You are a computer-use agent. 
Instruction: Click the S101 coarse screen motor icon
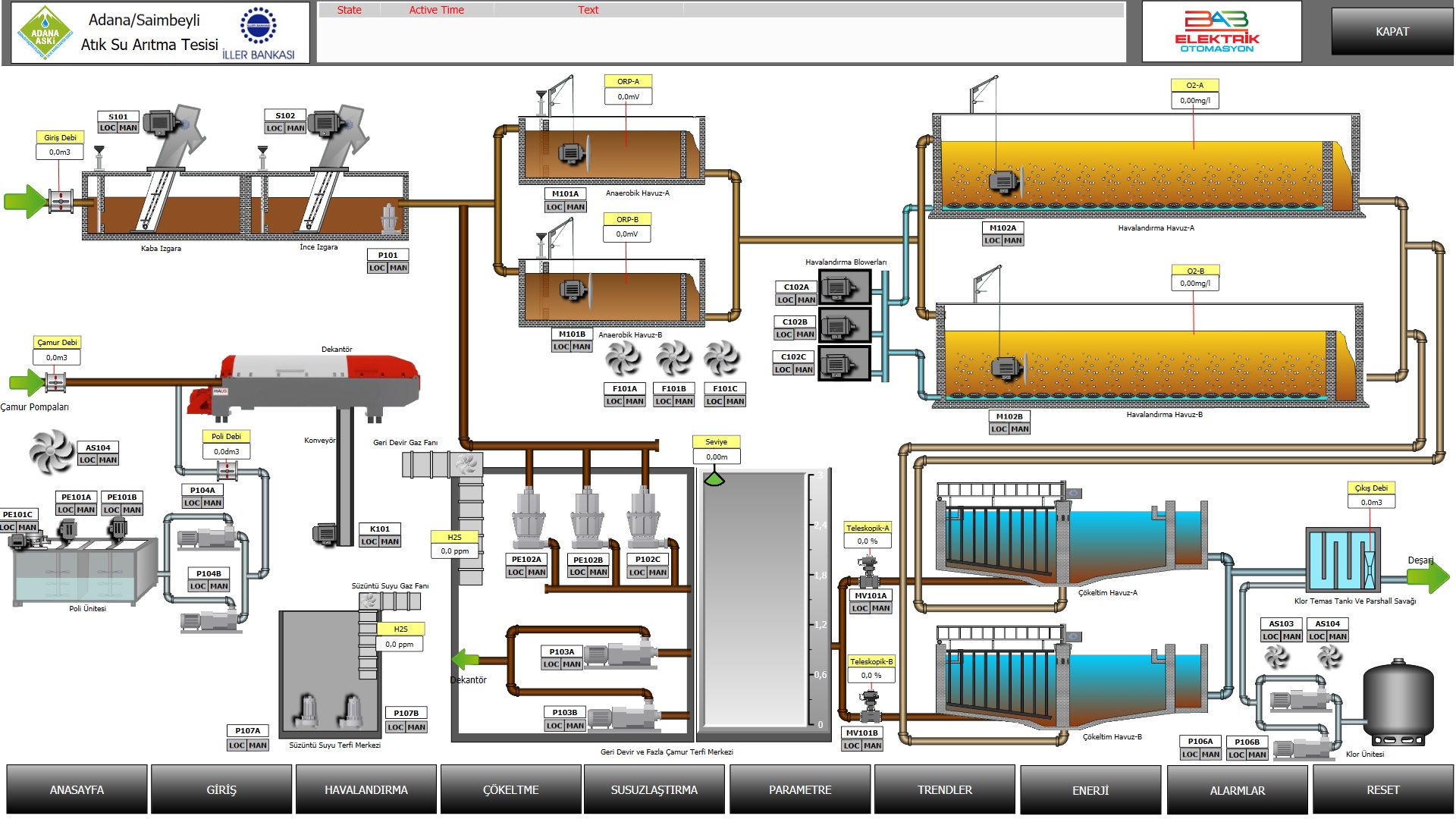160,122
